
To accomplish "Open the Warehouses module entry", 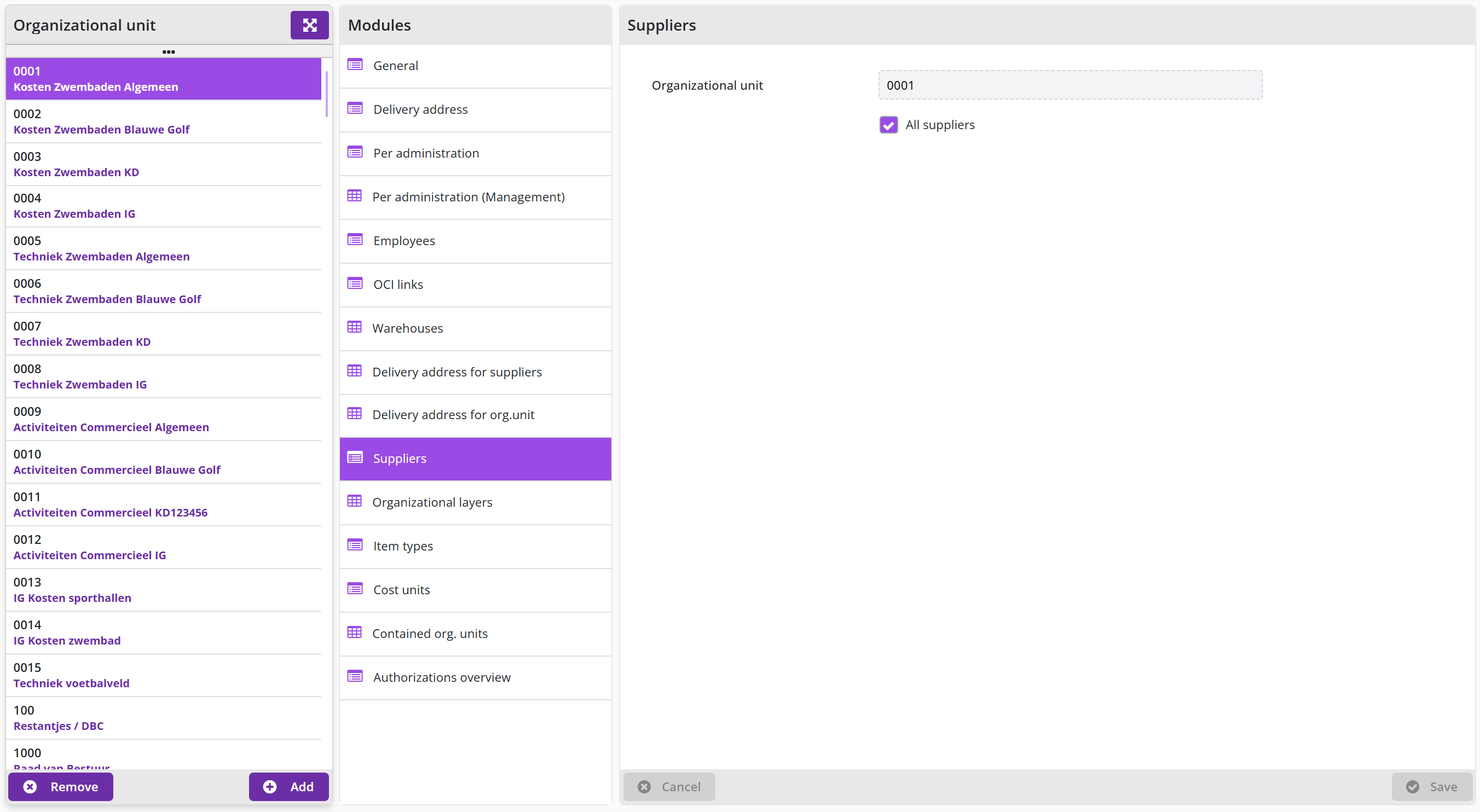I will (475, 328).
